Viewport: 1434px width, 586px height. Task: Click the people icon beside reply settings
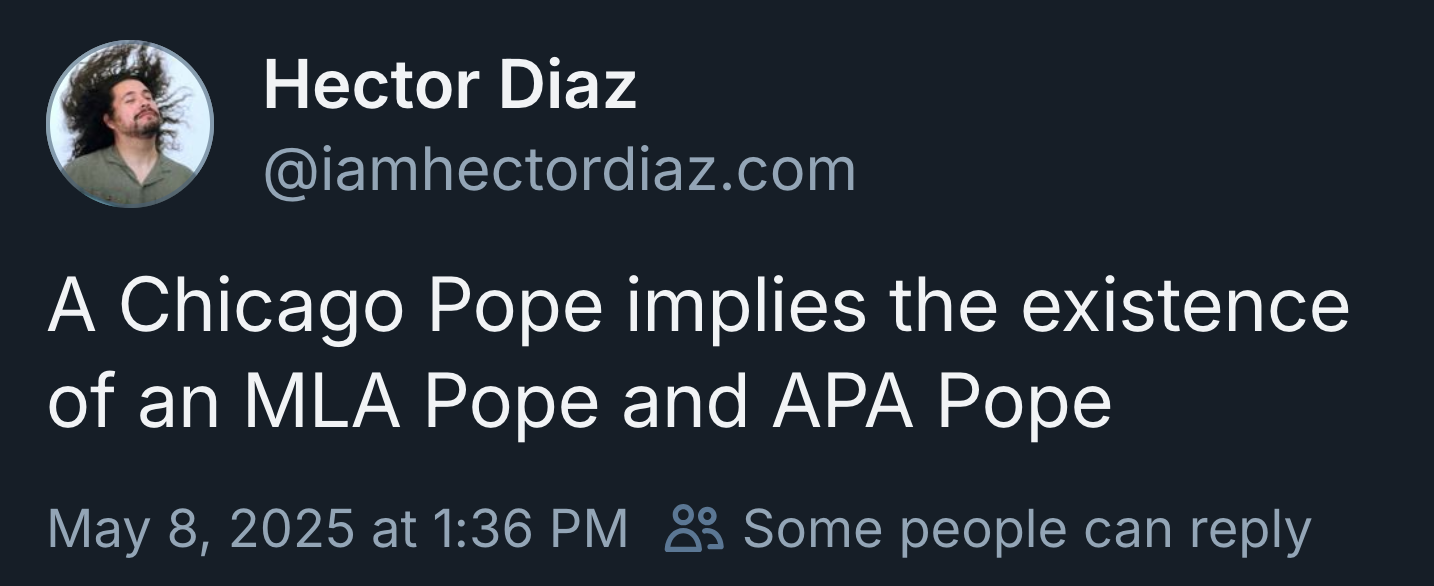point(692,529)
